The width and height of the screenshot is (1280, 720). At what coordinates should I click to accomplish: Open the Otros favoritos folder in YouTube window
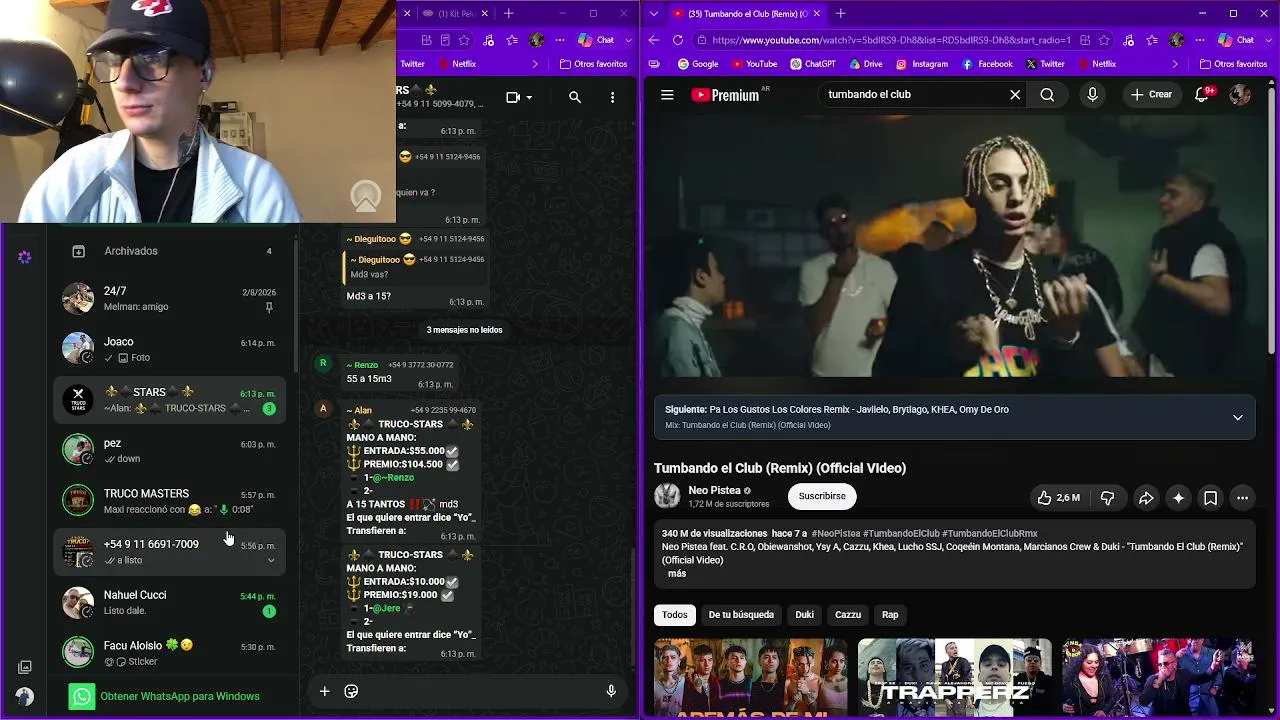pyautogui.click(x=1233, y=64)
